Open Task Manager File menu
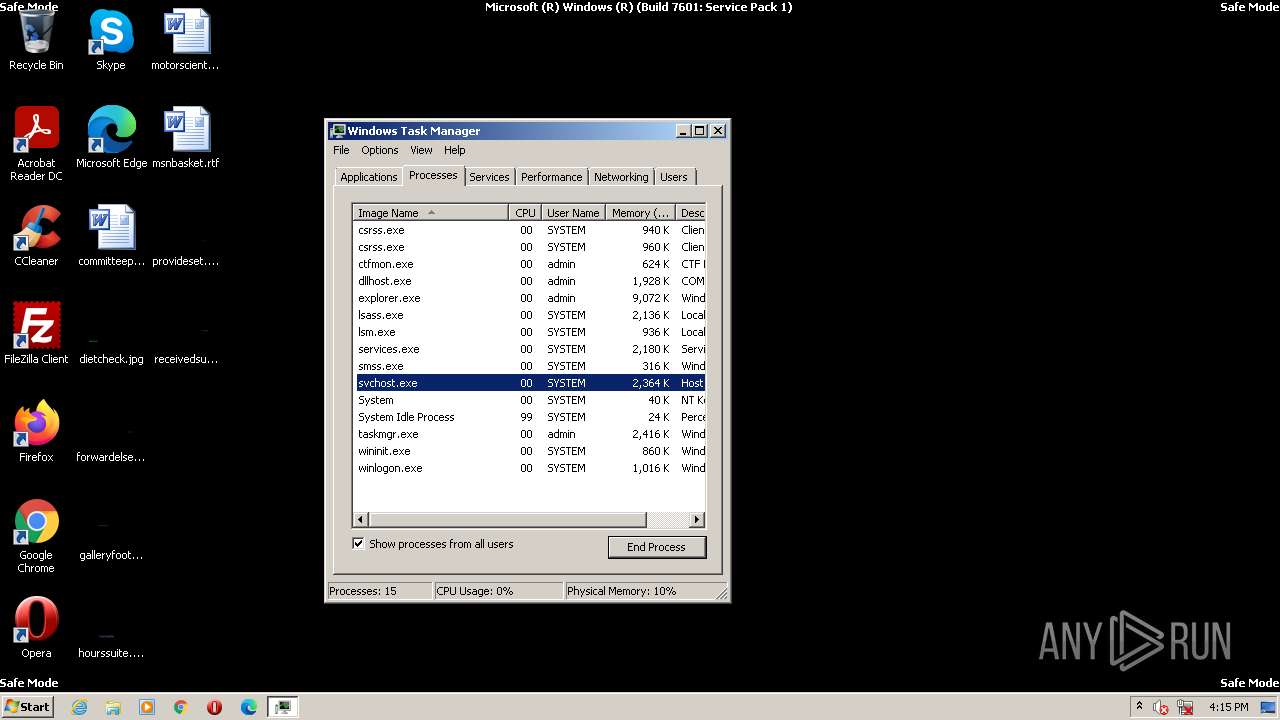Viewport: 1280px width, 720px height. click(341, 150)
